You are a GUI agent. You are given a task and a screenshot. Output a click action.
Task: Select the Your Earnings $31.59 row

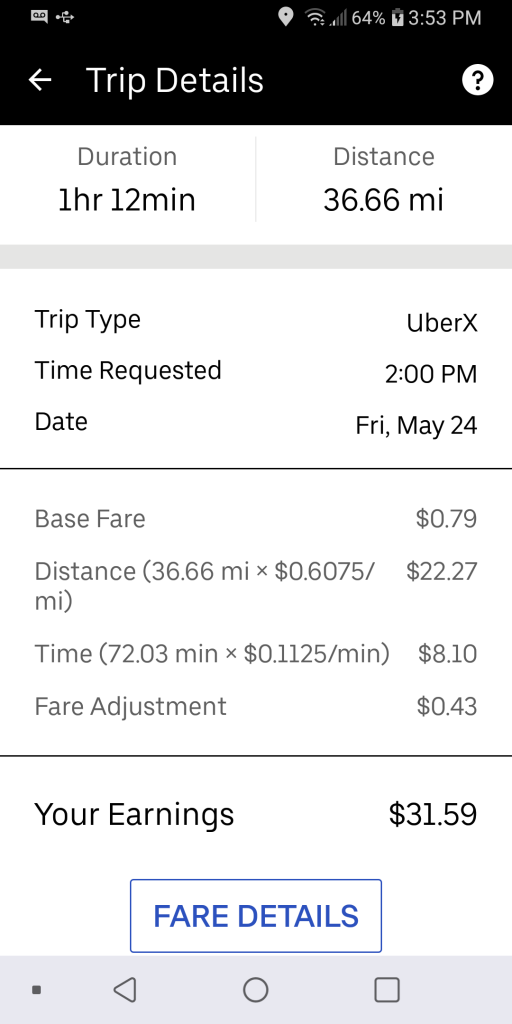[x=256, y=814]
